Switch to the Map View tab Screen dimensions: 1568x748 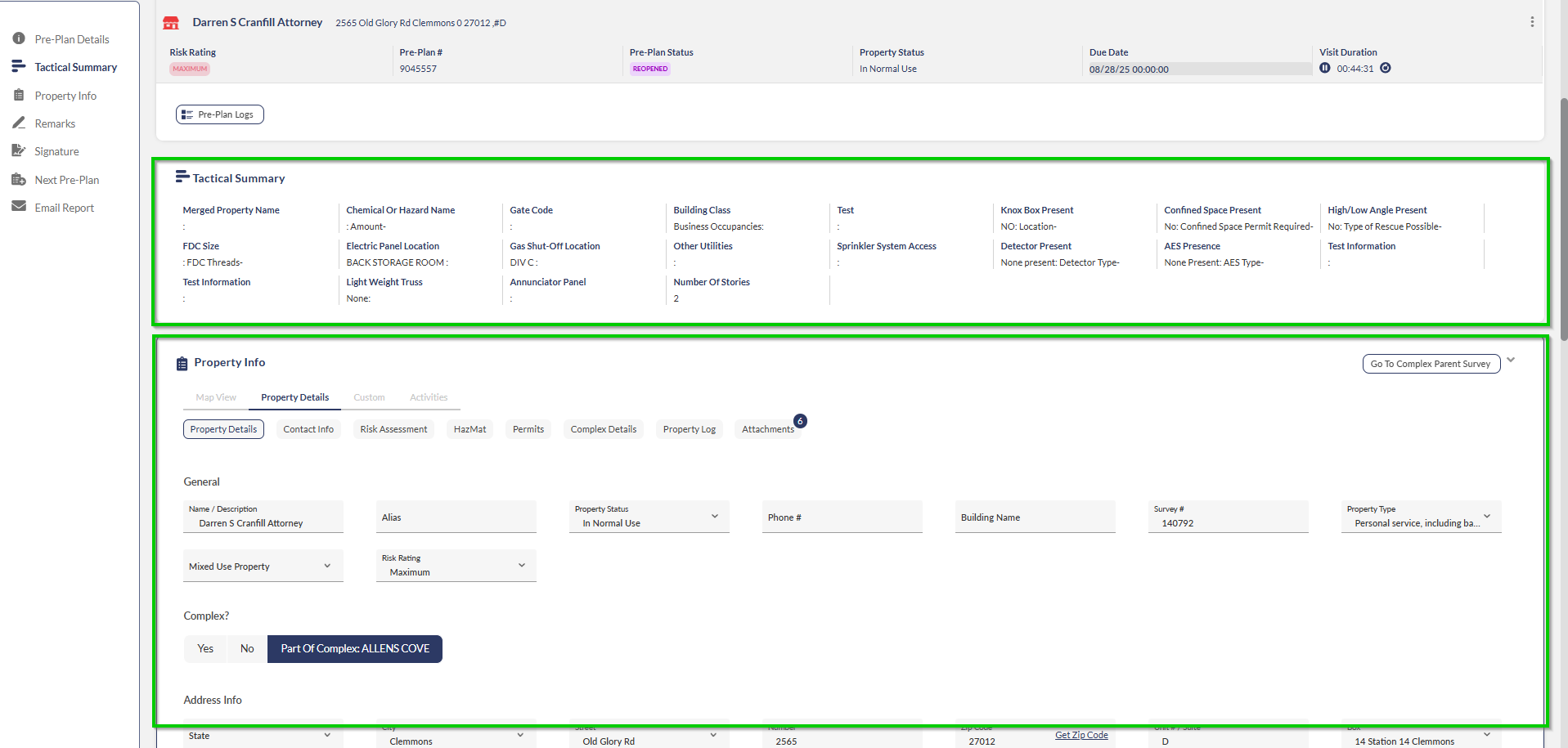[216, 398]
